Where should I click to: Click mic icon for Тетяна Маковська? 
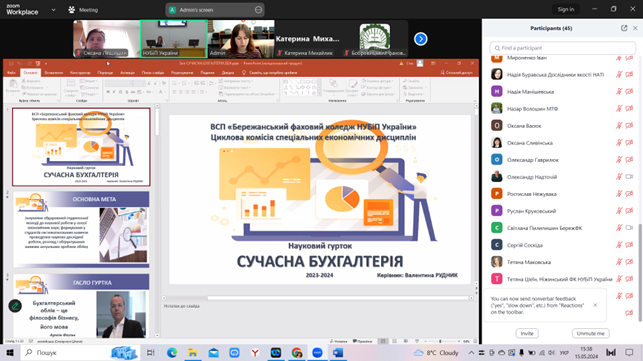click(x=619, y=262)
